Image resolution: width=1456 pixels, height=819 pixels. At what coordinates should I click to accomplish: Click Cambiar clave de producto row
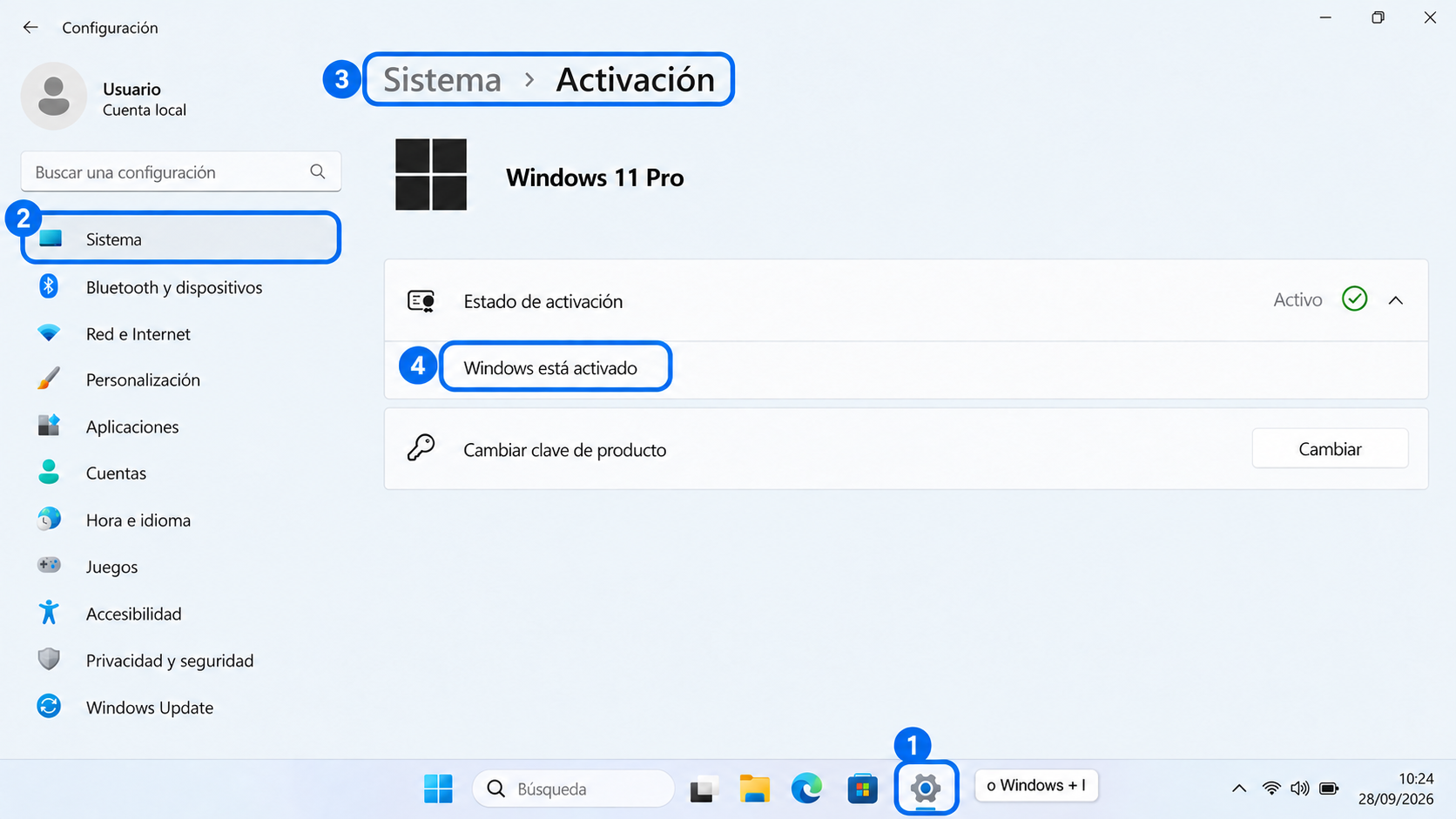tap(906, 448)
